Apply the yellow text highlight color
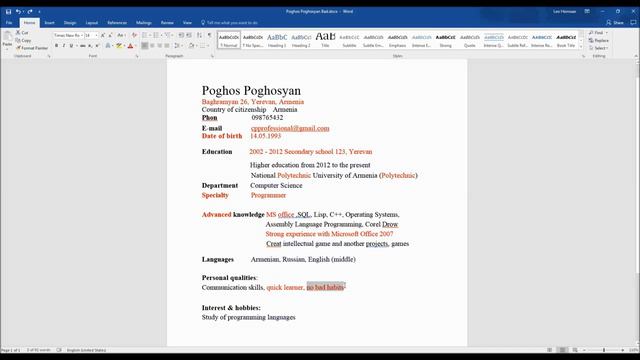The width and height of the screenshot is (640, 360). pos(119,46)
